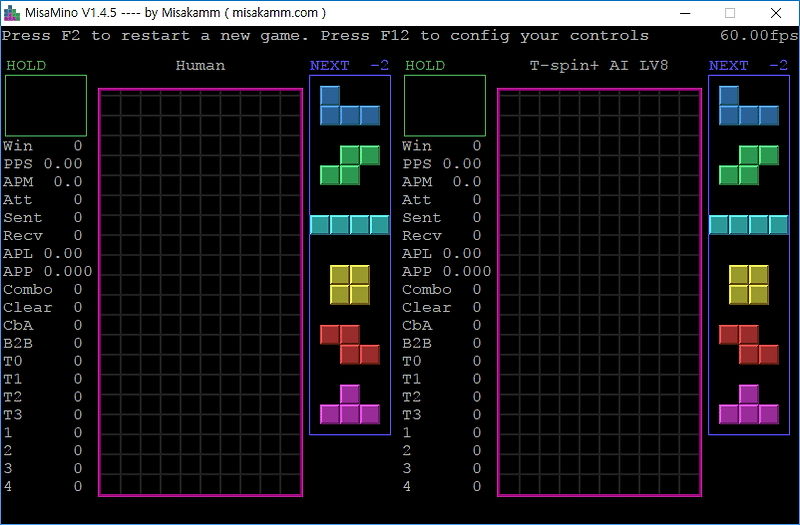This screenshot has height=525, width=800.
Task: Click the cyan I piece in Human NEXT queue
Action: point(350,224)
